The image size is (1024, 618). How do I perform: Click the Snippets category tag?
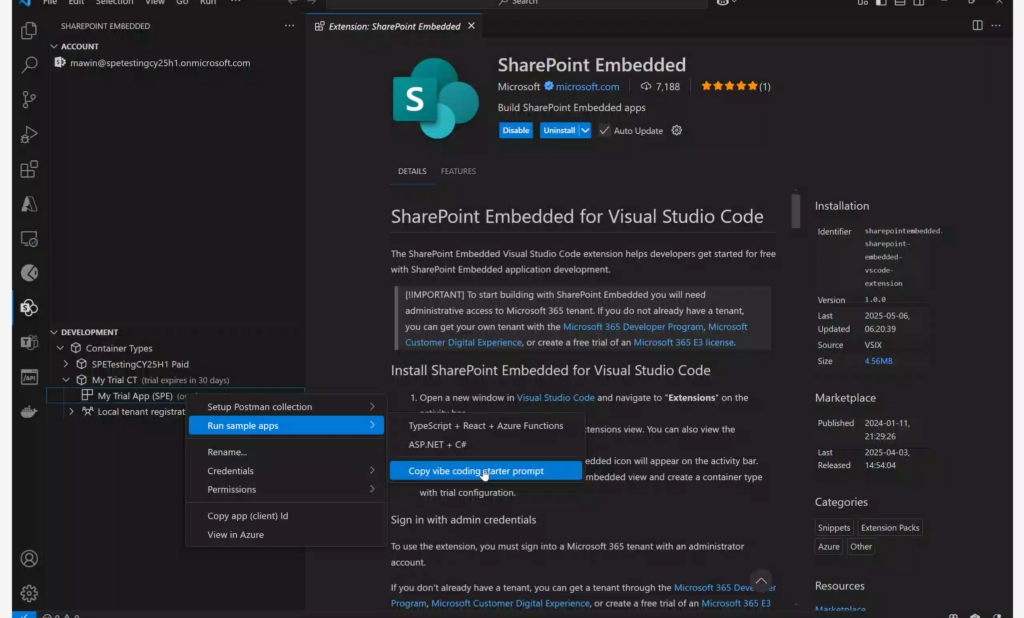(x=834, y=527)
